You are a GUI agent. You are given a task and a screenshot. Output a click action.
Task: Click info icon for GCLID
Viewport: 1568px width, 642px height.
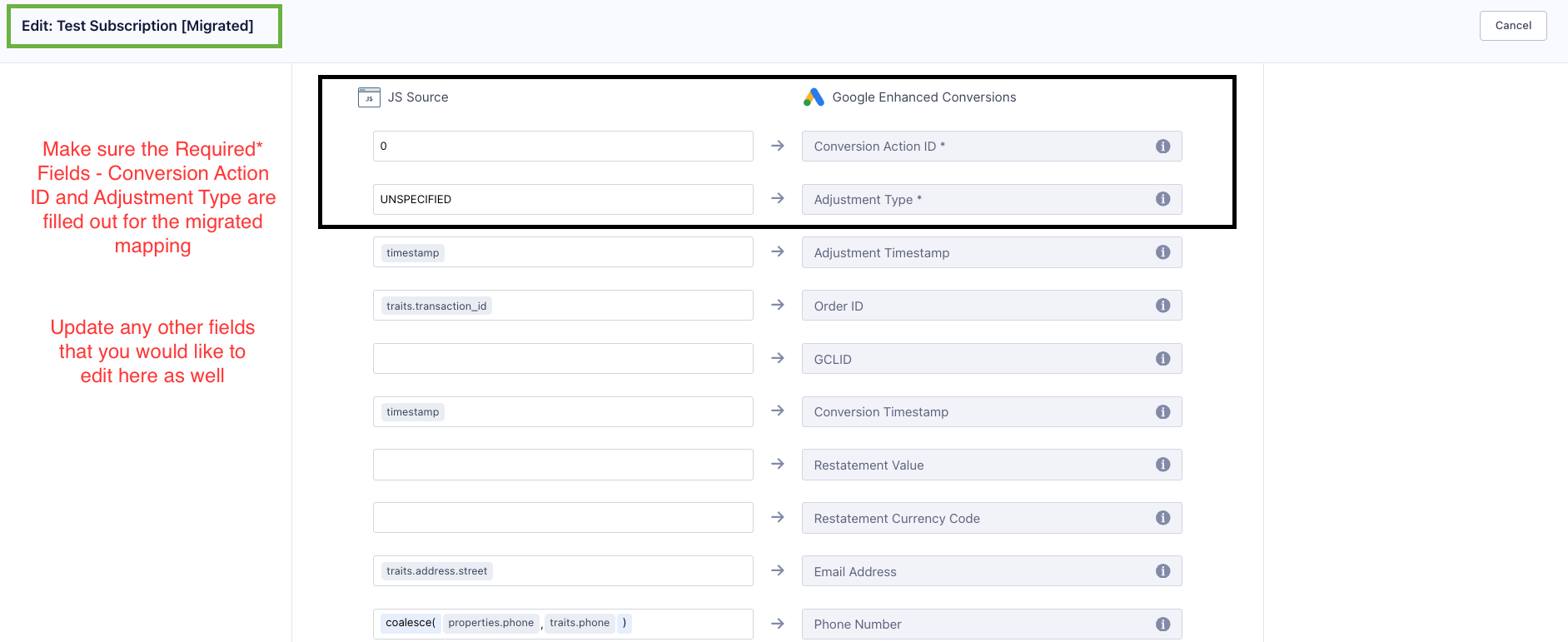[x=1163, y=359]
